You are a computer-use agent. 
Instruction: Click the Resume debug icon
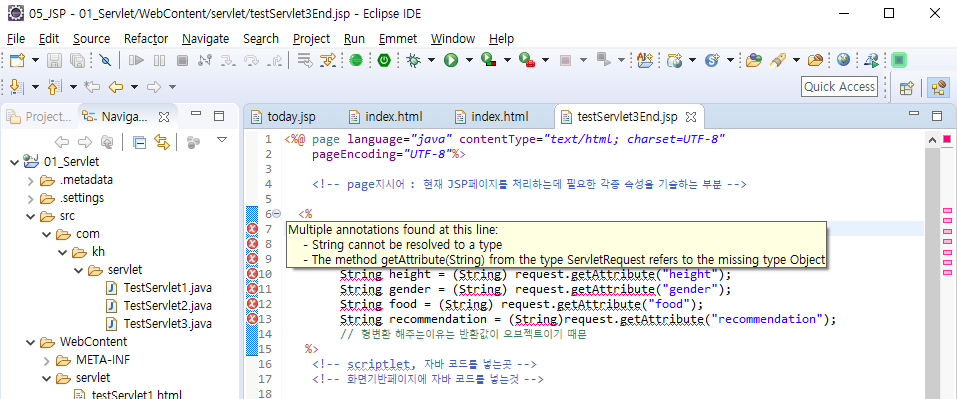(136, 60)
